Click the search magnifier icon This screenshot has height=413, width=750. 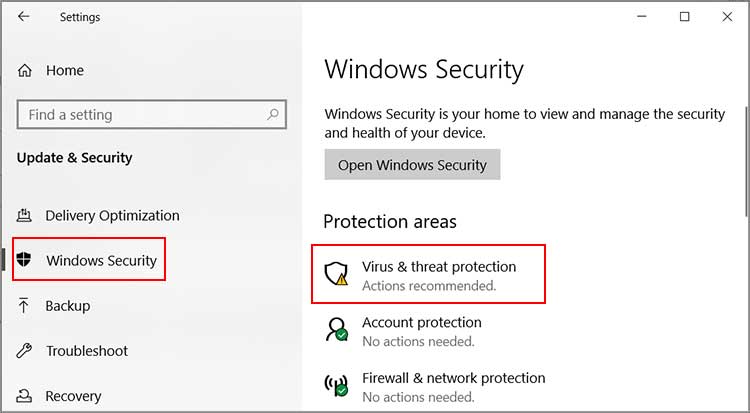[272, 115]
